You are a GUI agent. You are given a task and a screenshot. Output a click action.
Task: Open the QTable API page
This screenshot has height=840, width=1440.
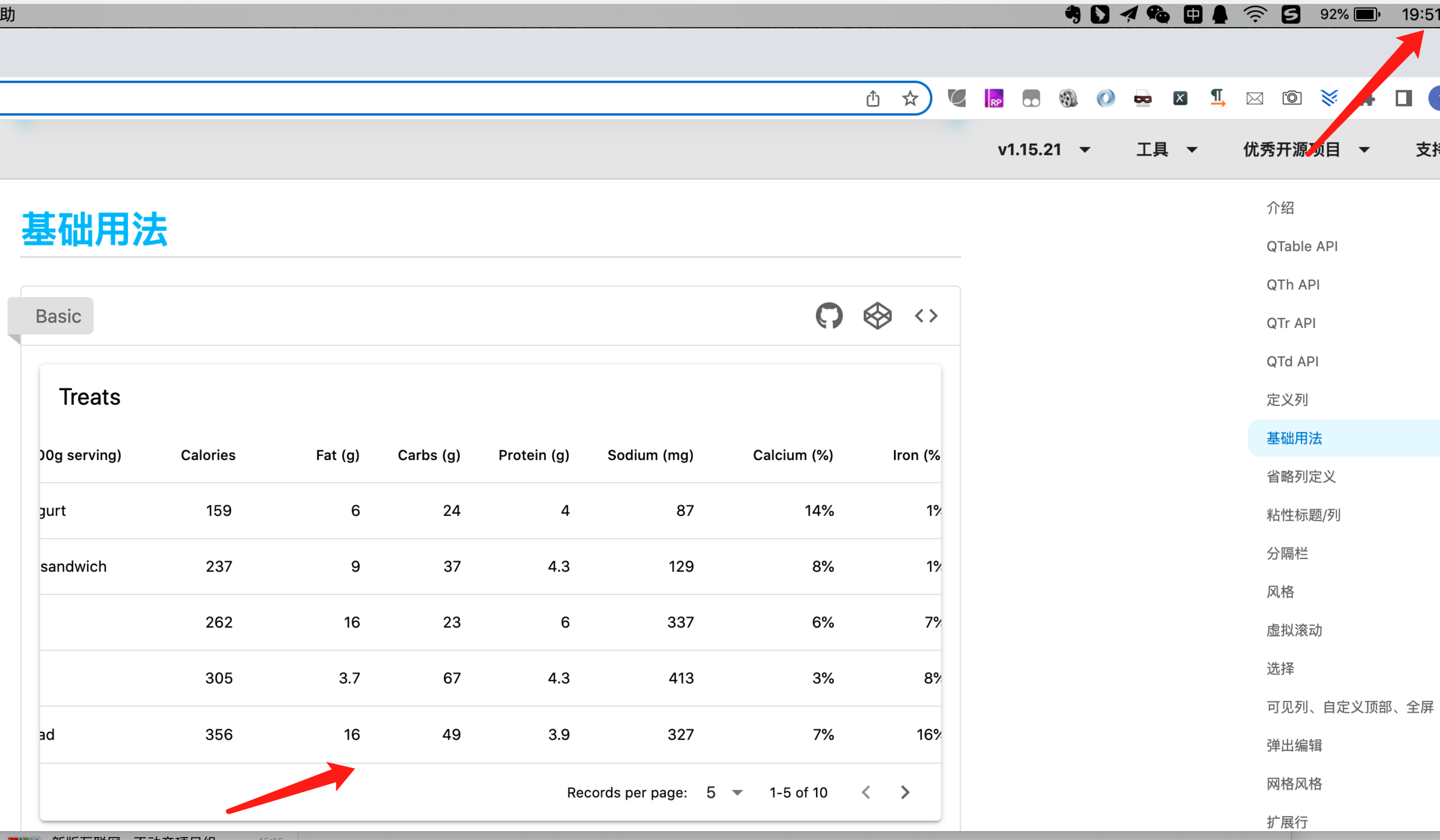(x=1302, y=246)
